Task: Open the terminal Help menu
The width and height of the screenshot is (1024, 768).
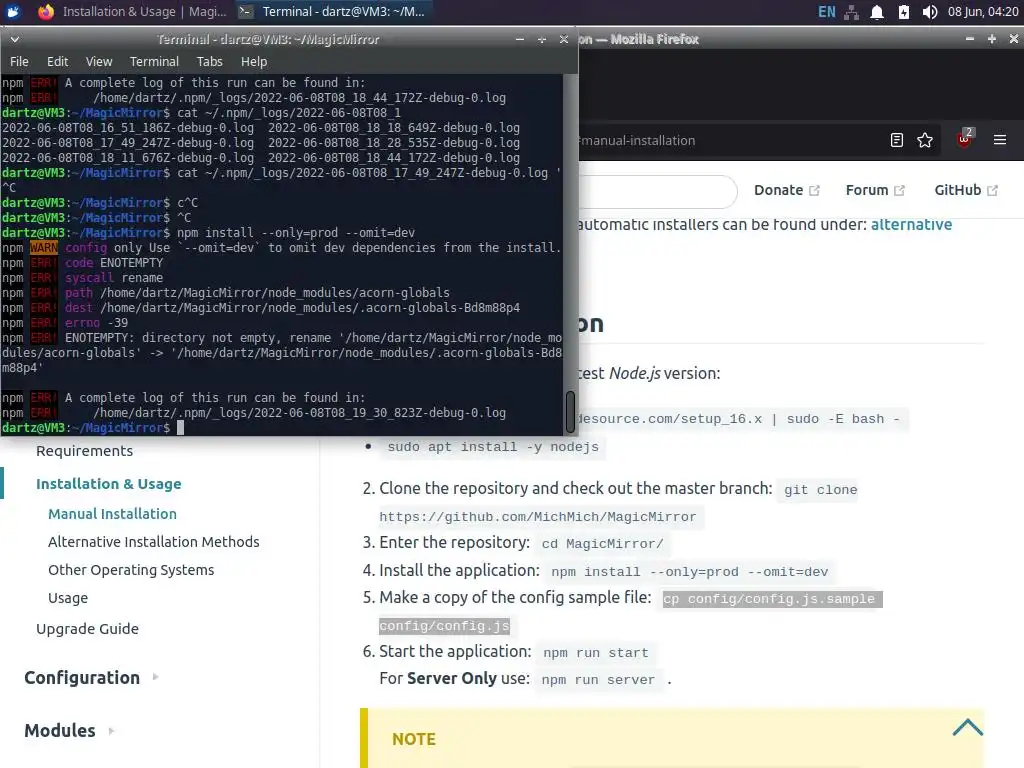Action: tap(254, 61)
